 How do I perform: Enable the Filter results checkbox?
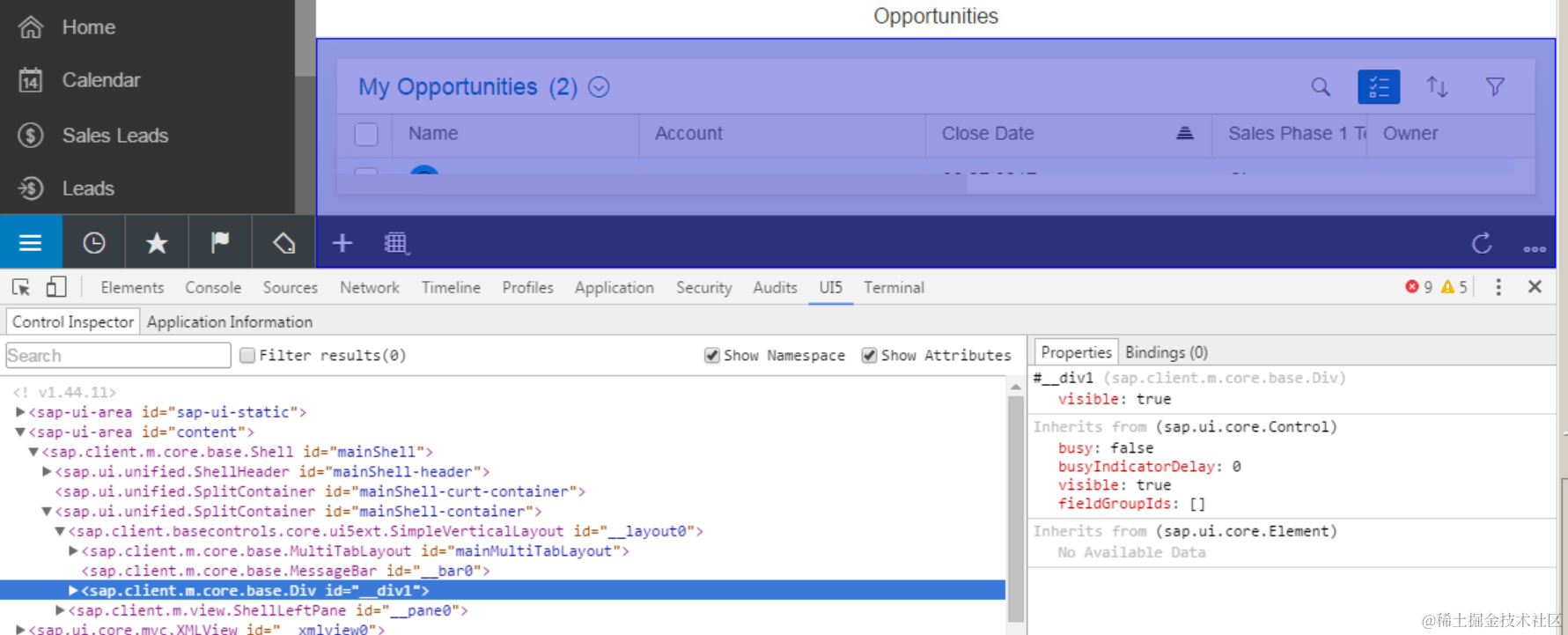247,355
